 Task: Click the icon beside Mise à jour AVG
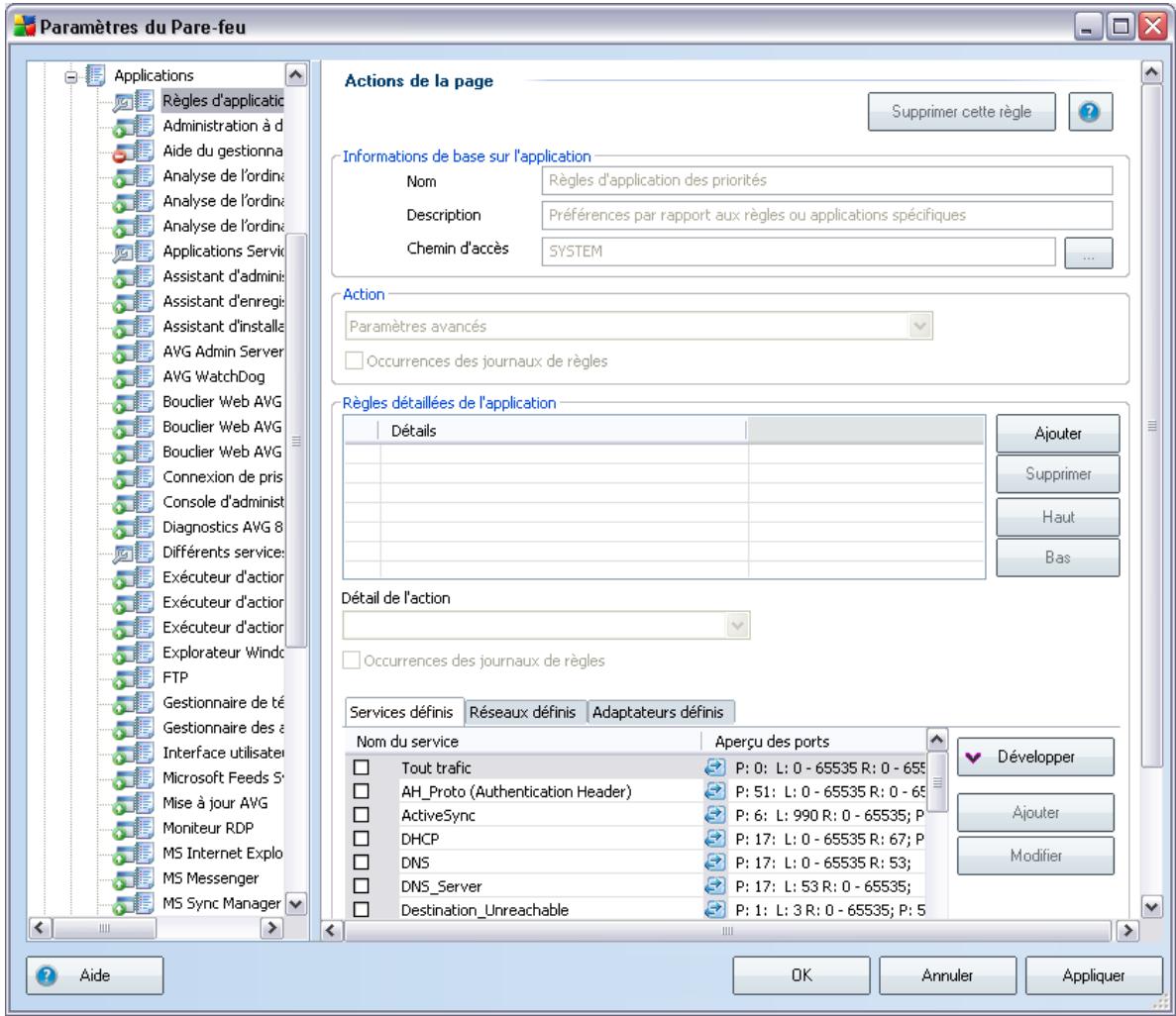134,803
